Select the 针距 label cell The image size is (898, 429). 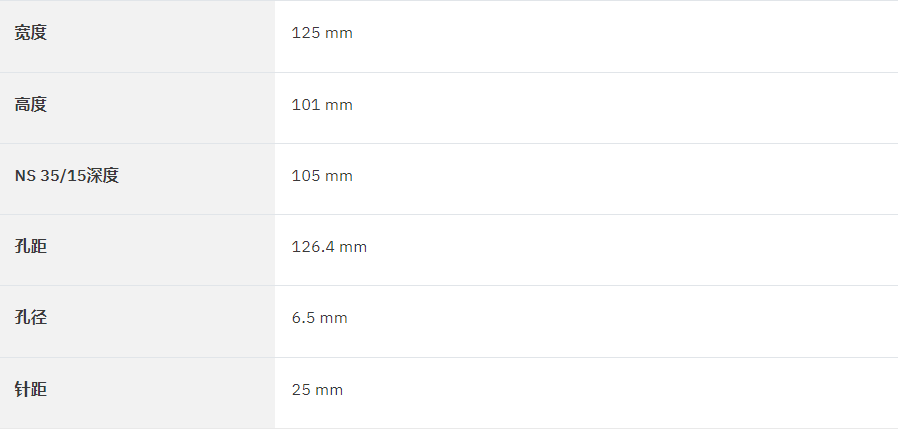coord(137,393)
